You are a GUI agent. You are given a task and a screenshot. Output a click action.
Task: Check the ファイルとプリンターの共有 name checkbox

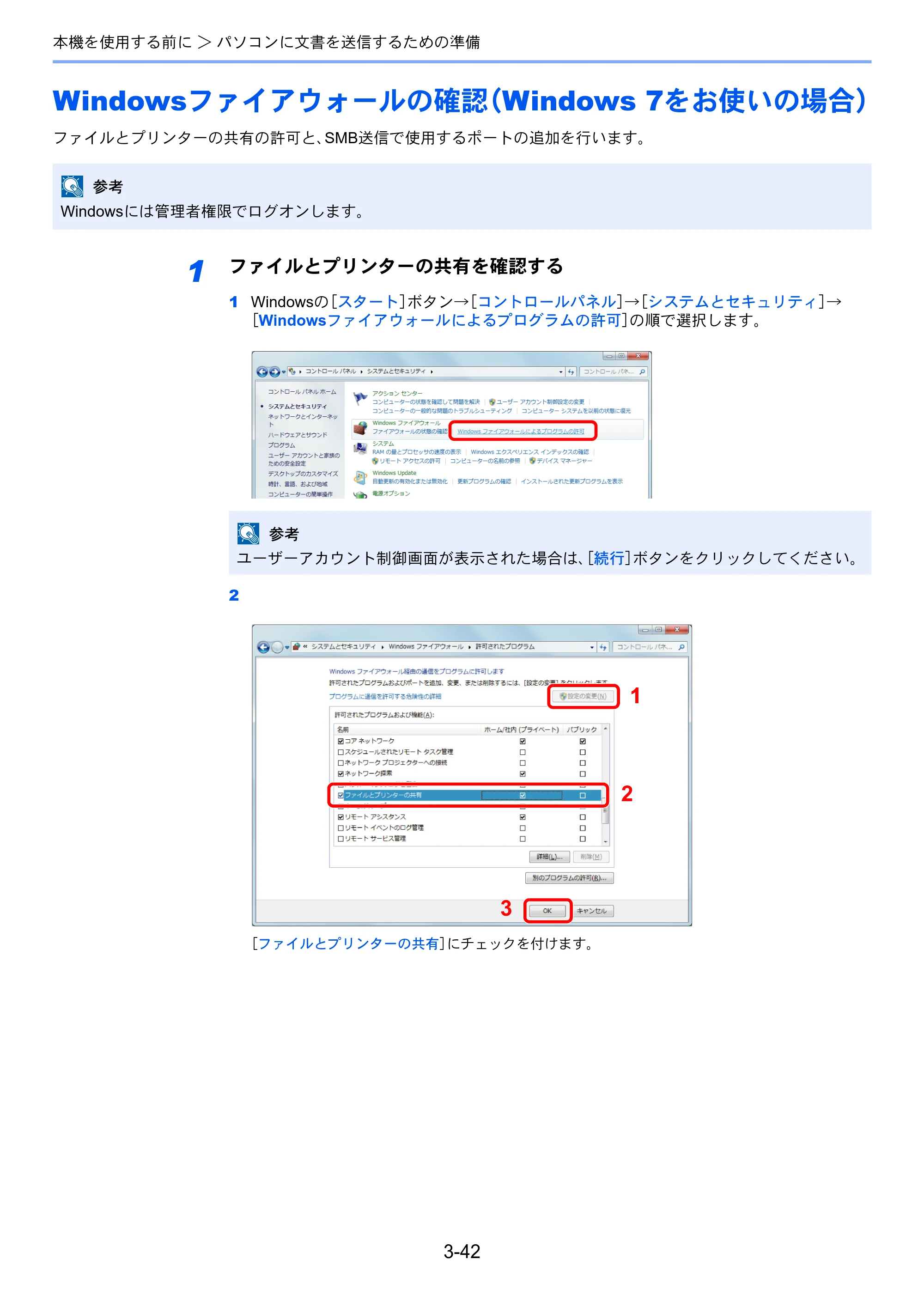pyautogui.click(x=340, y=795)
